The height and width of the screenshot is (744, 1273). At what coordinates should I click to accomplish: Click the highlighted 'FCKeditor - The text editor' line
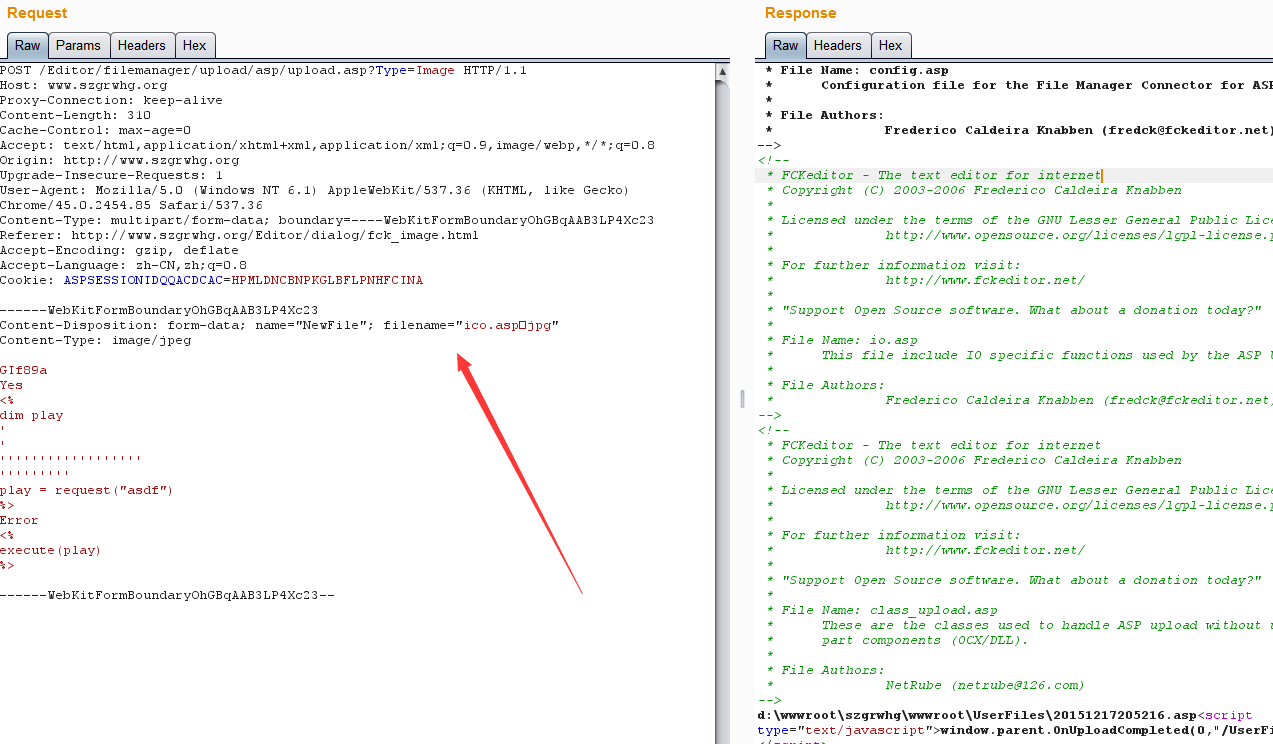click(941, 175)
